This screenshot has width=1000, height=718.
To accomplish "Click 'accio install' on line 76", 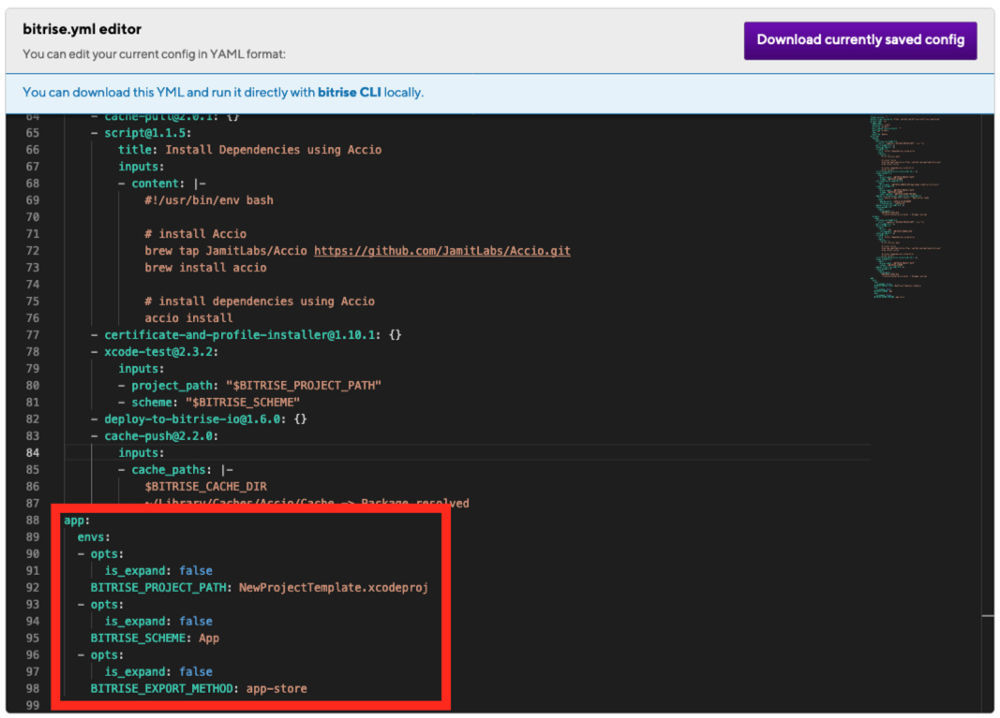I will coord(188,318).
